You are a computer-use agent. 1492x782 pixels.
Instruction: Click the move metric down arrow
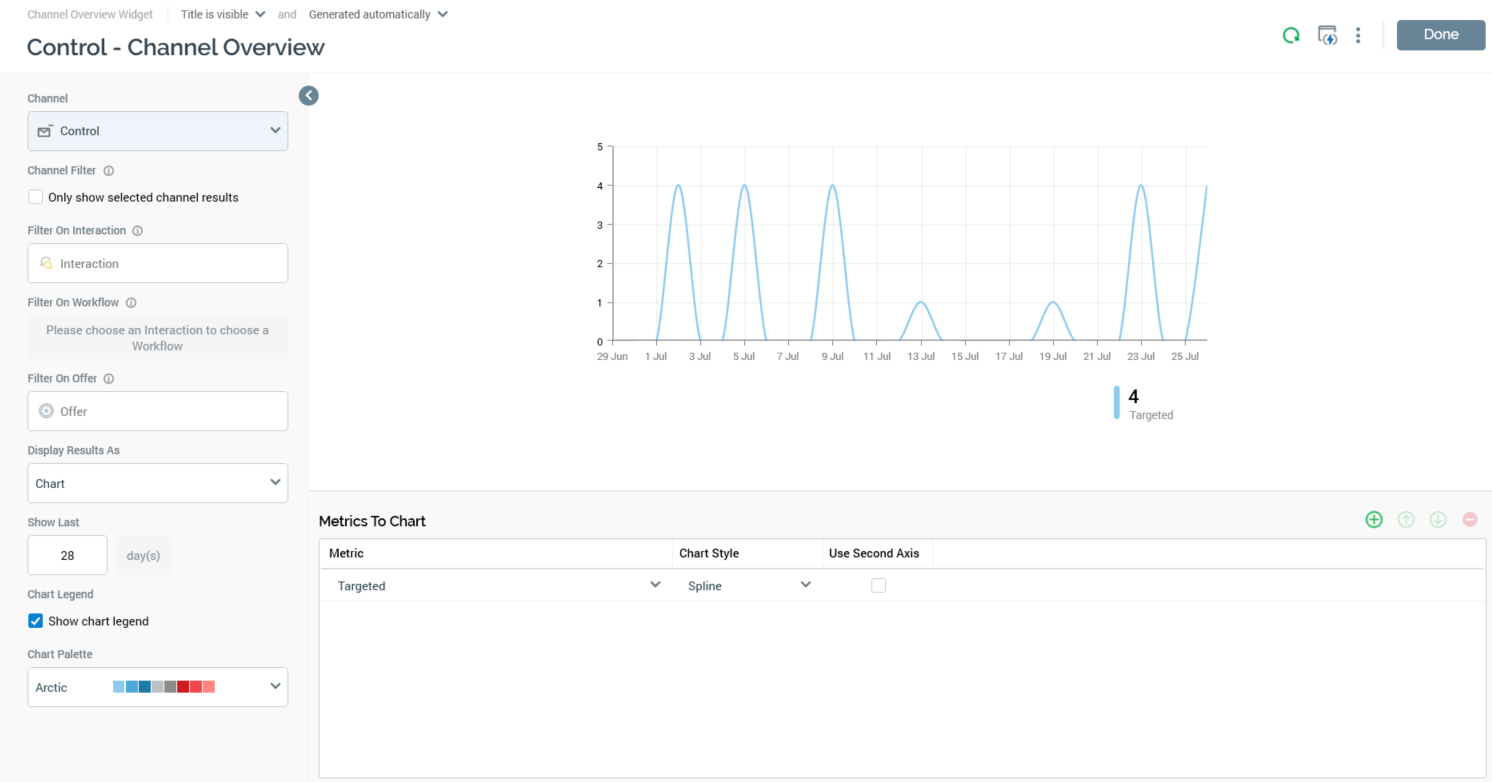1438,519
